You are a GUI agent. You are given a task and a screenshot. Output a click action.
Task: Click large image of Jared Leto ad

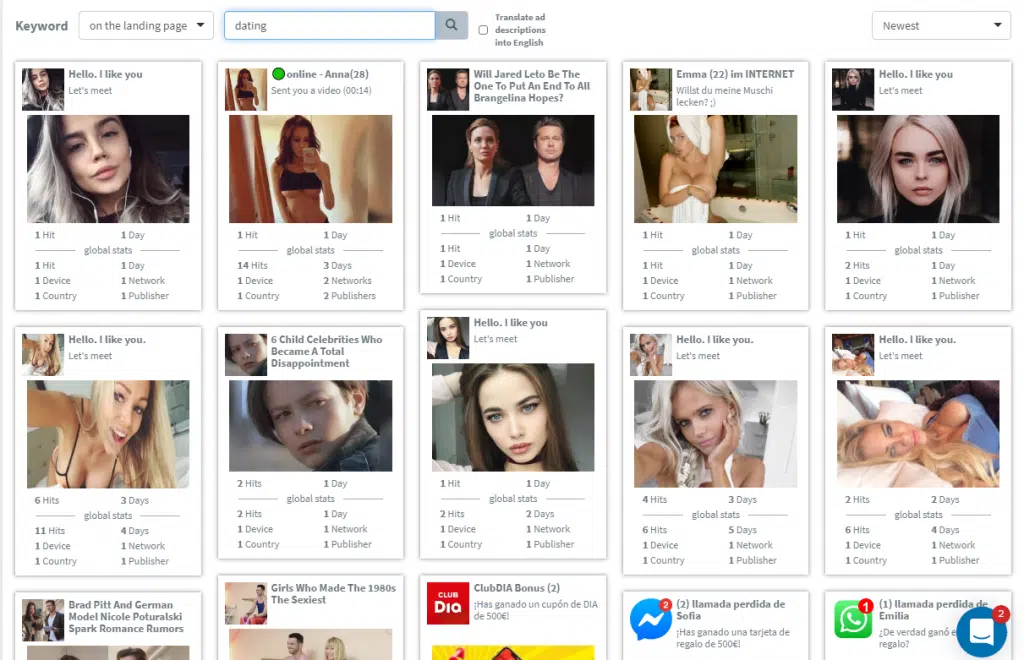pos(513,161)
